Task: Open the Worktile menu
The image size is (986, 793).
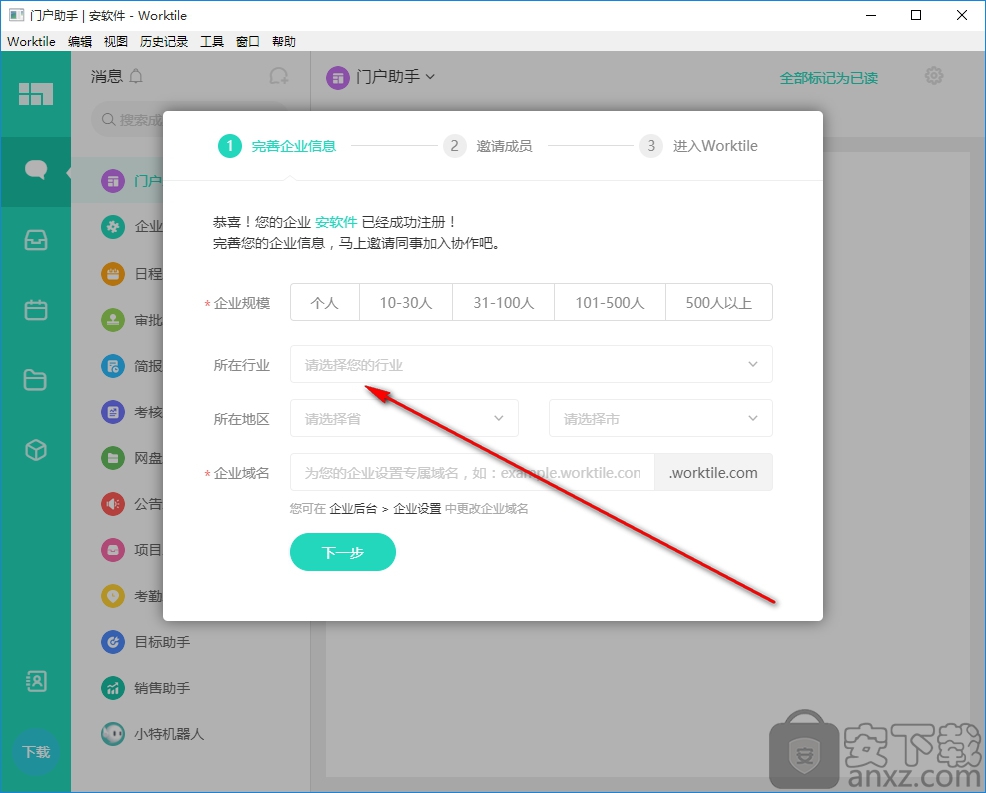Action: coord(31,42)
